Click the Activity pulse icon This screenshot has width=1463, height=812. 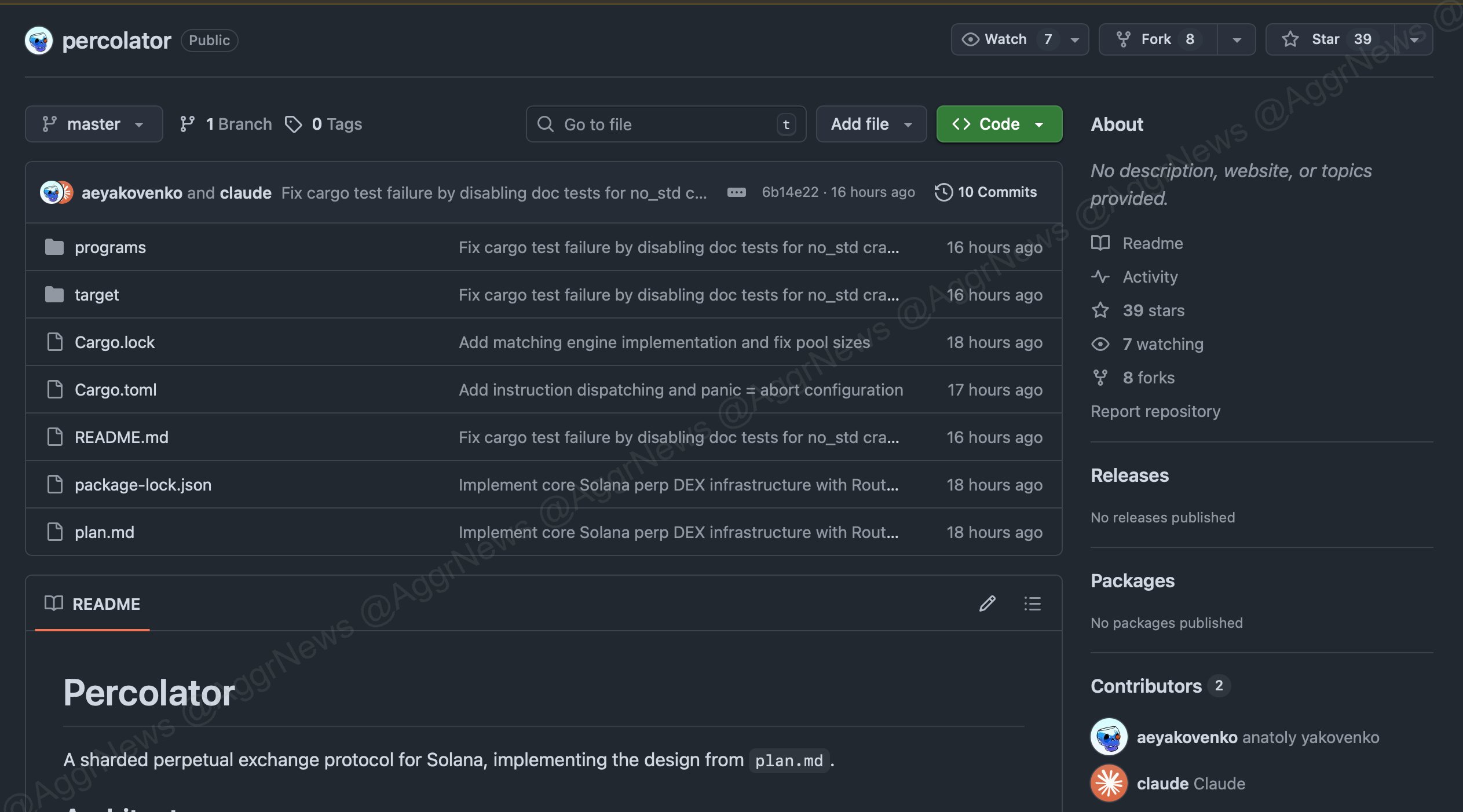(1100, 277)
